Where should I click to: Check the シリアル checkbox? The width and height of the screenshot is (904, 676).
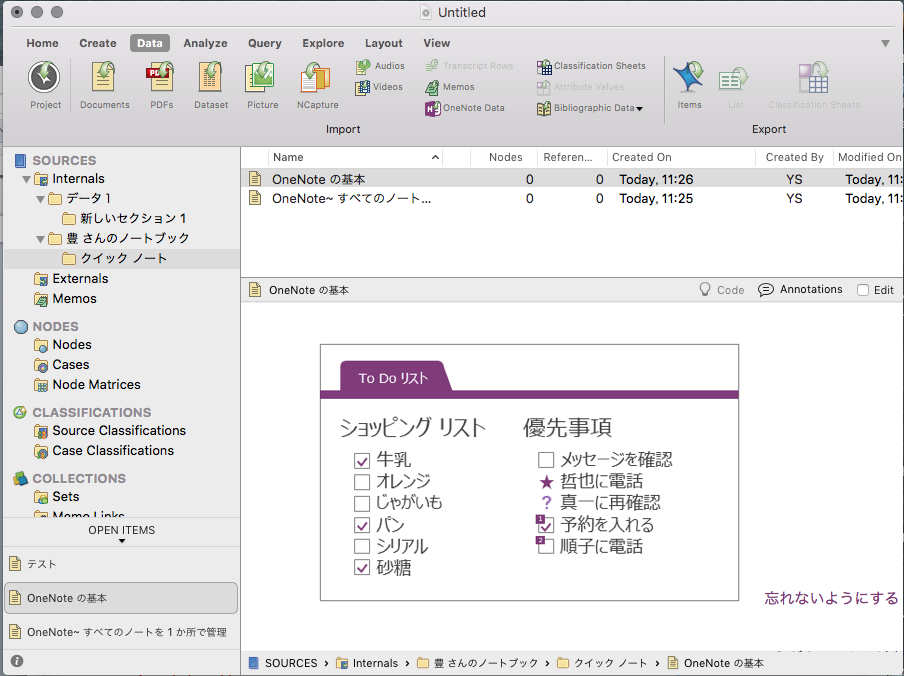pos(361,546)
